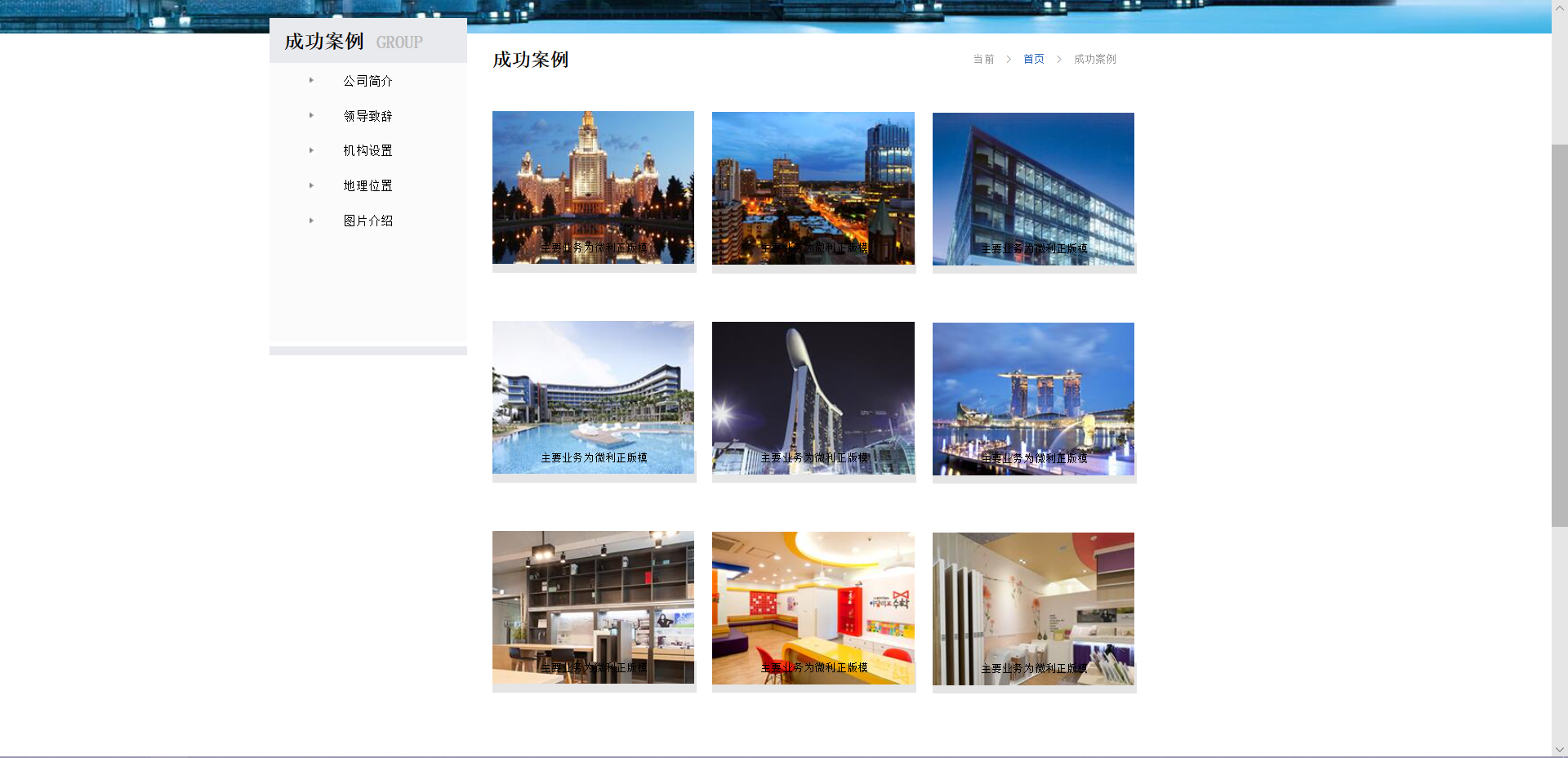
Task: Click 首页 breadcrumb link
Action: pyautogui.click(x=1033, y=59)
